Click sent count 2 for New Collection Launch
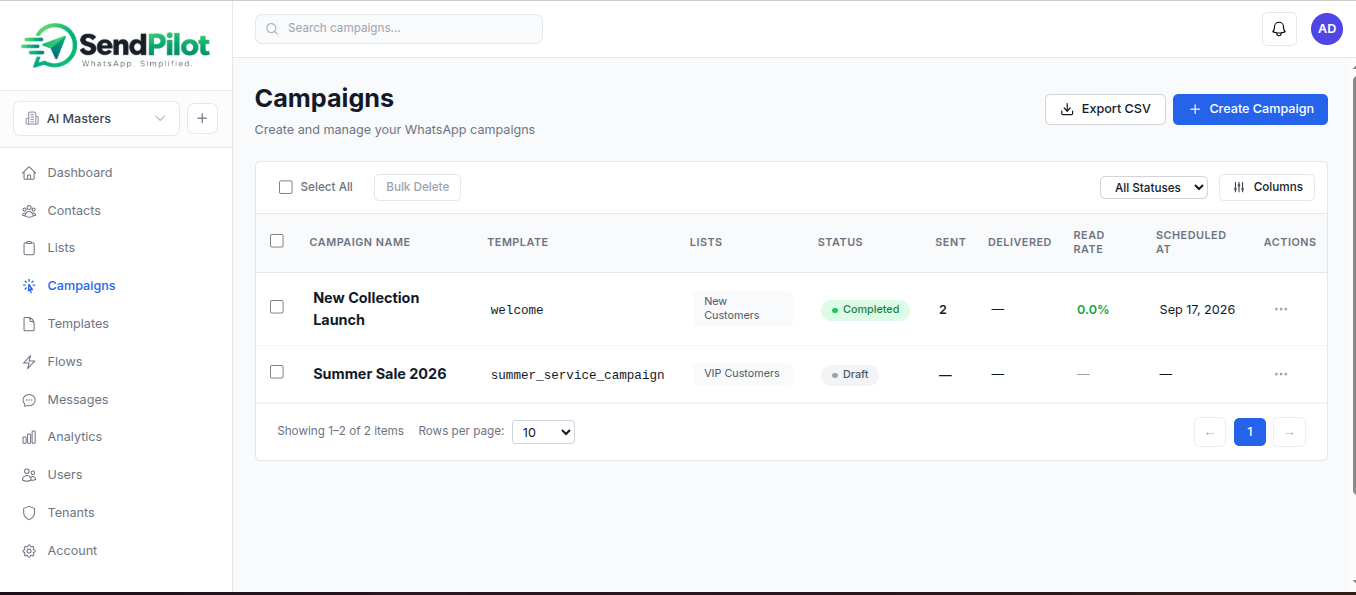This screenshot has height=595, width=1356. coord(943,310)
